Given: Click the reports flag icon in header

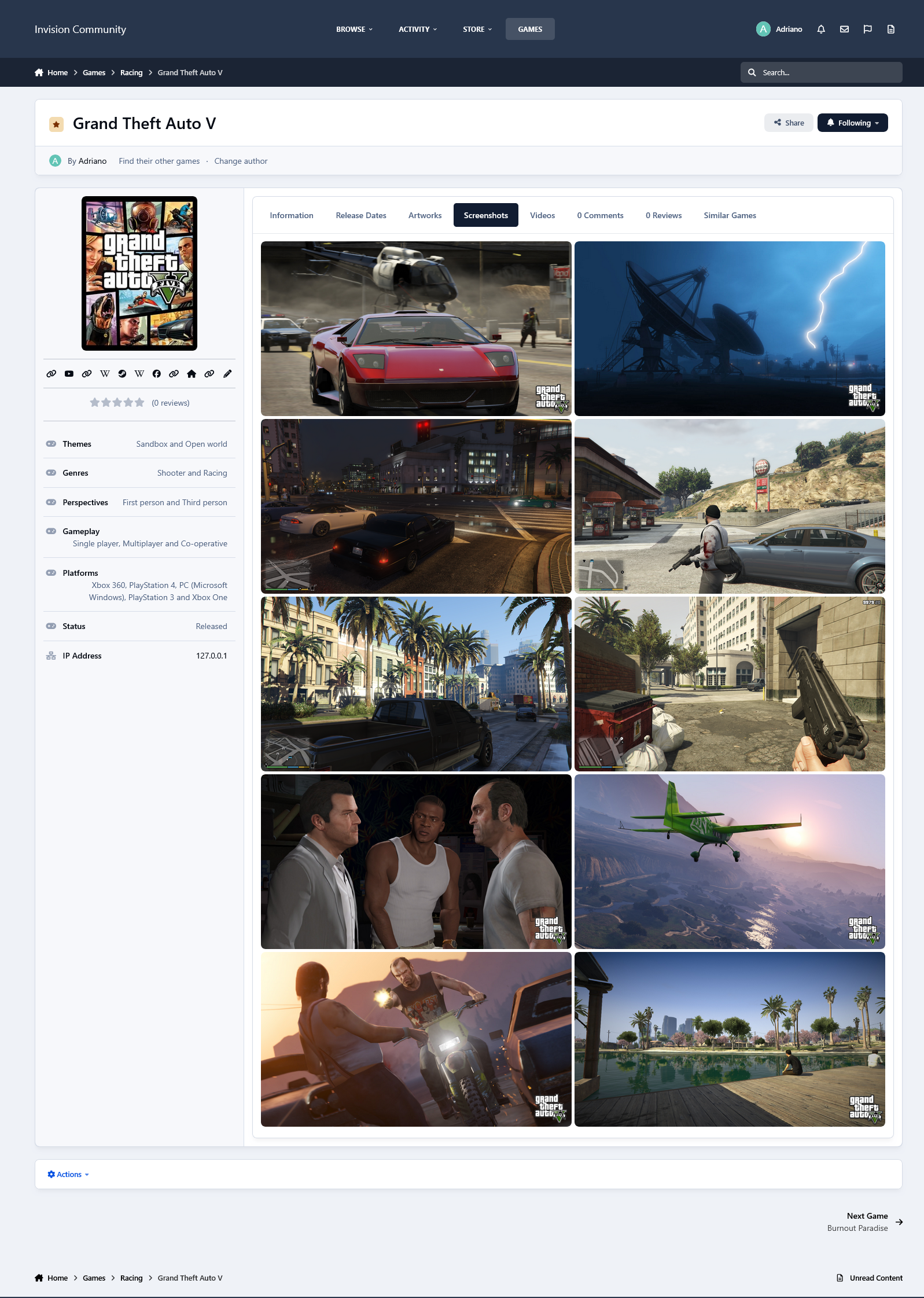Looking at the screenshot, I should point(867,29).
